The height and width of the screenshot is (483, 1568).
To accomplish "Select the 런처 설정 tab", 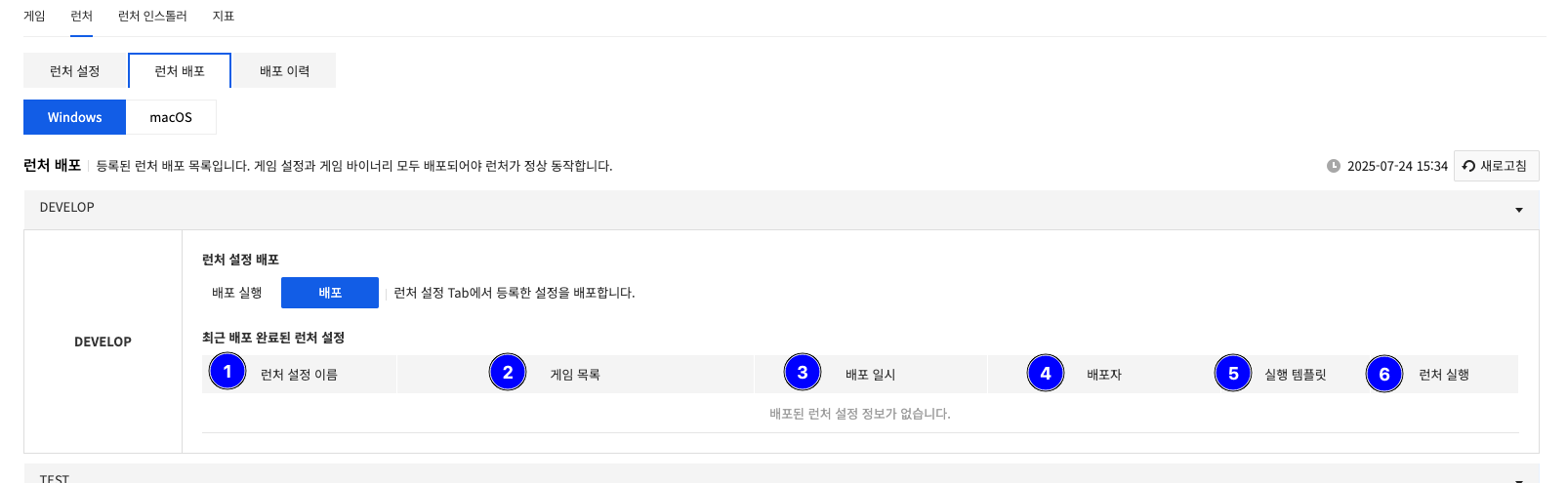I will pos(75,71).
